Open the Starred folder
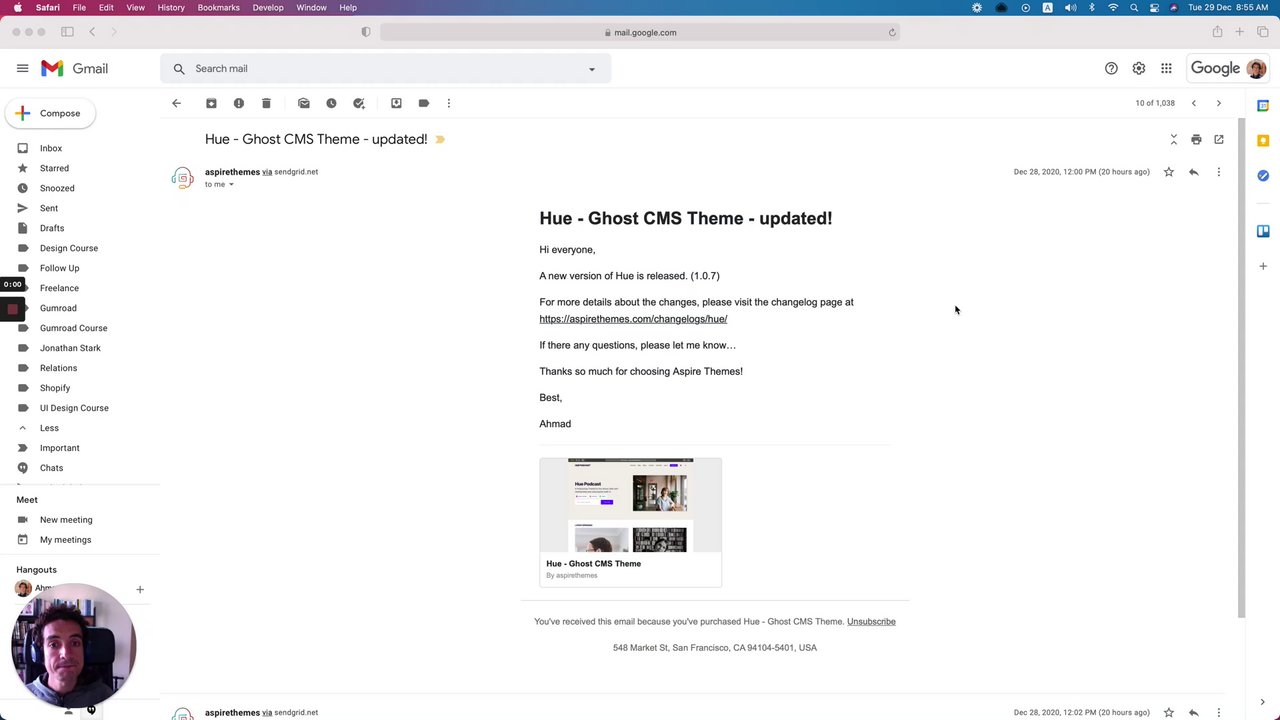This screenshot has height=720, width=1280. pos(54,168)
